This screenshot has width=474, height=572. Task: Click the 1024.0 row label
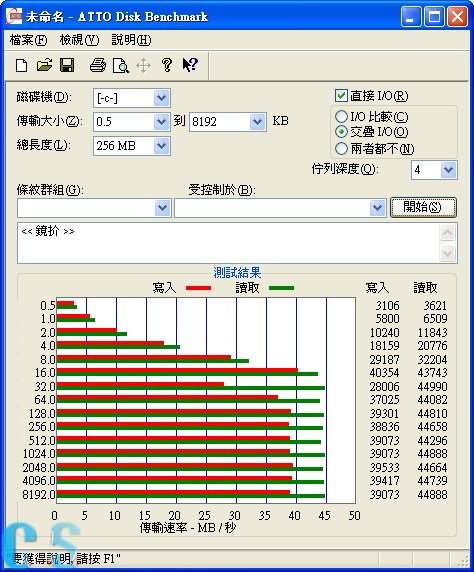(x=39, y=454)
